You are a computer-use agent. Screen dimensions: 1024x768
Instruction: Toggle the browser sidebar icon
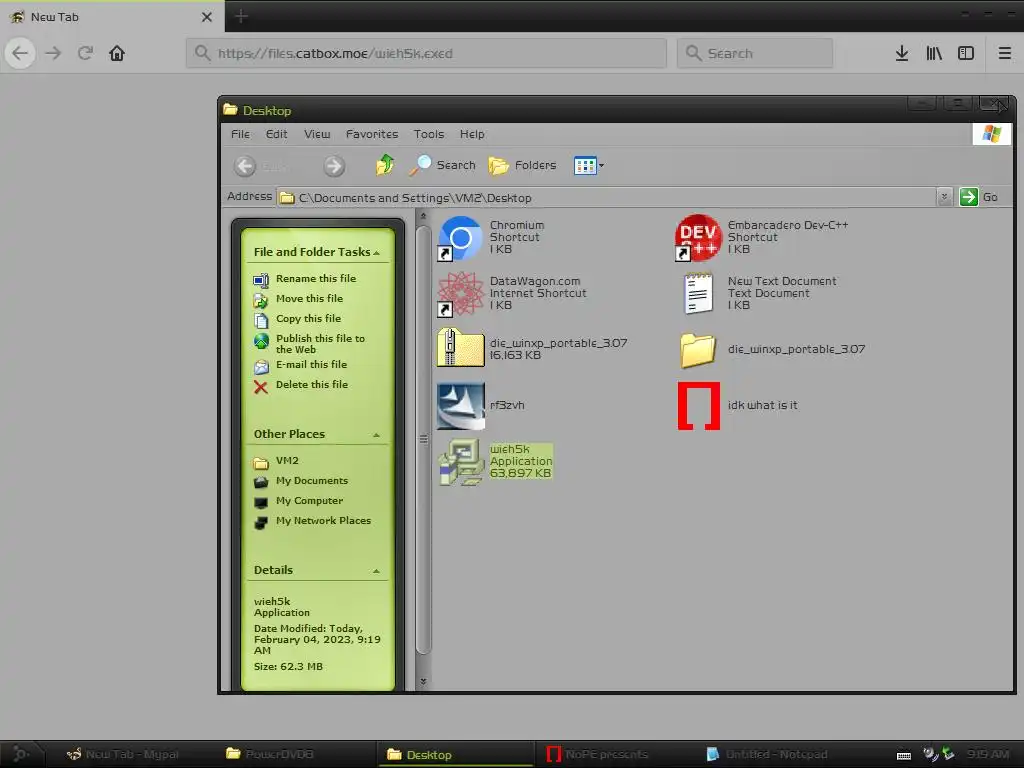point(966,53)
